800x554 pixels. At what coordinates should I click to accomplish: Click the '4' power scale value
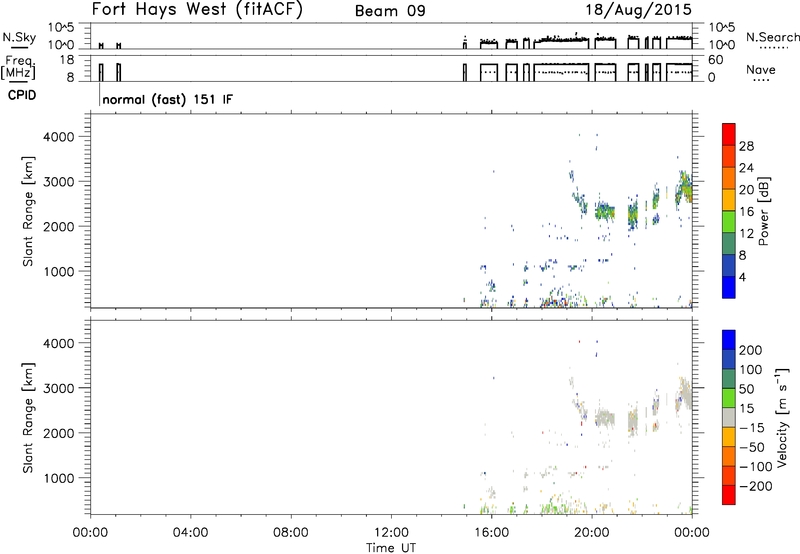click(742, 277)
